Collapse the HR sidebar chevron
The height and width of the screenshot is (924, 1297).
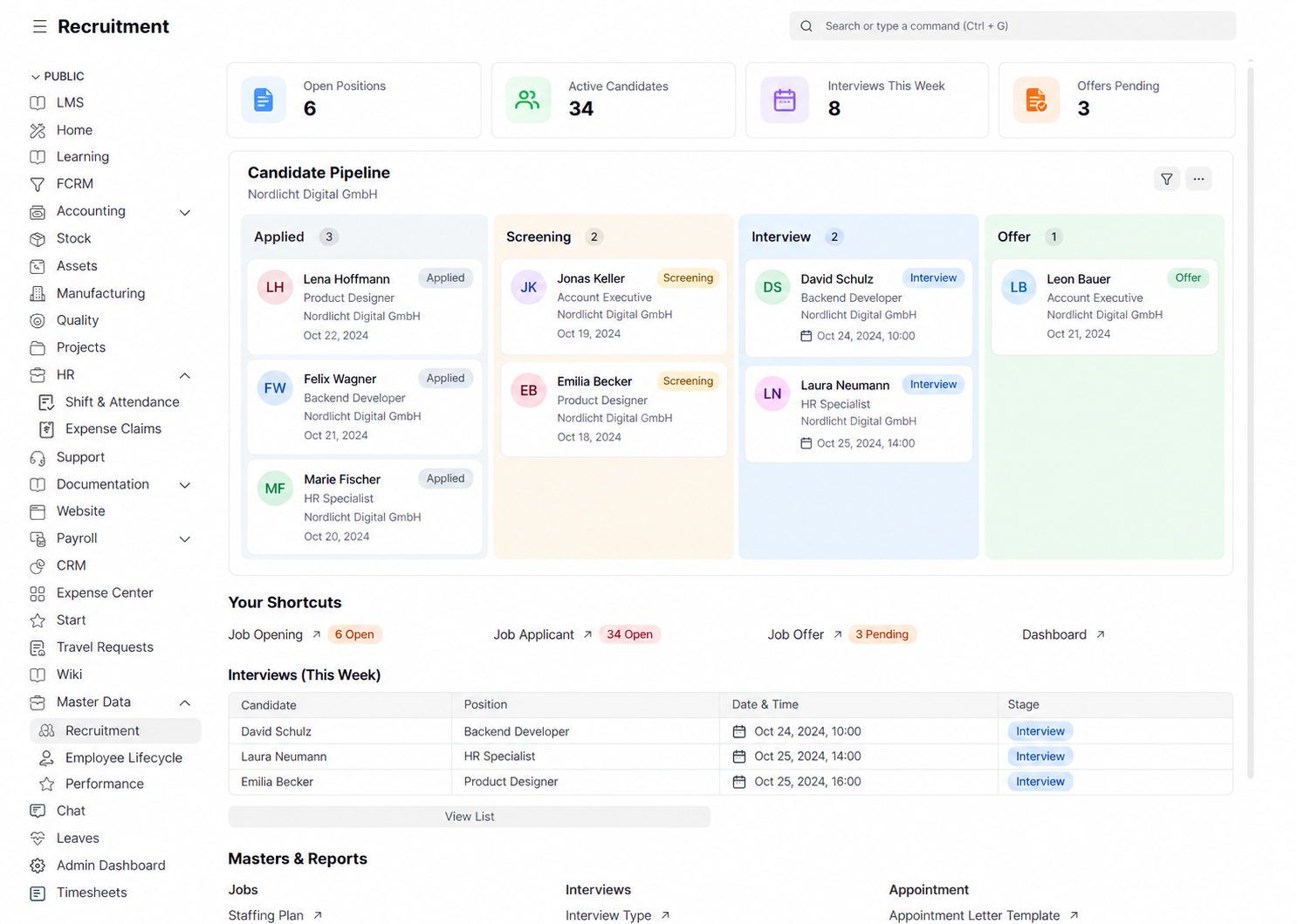(x=185, y=375)
